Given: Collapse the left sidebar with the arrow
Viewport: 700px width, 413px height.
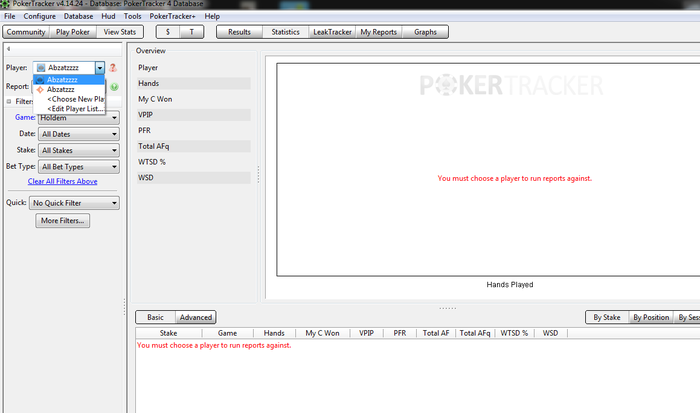Looking at the screenshot, I should [8, 49].
